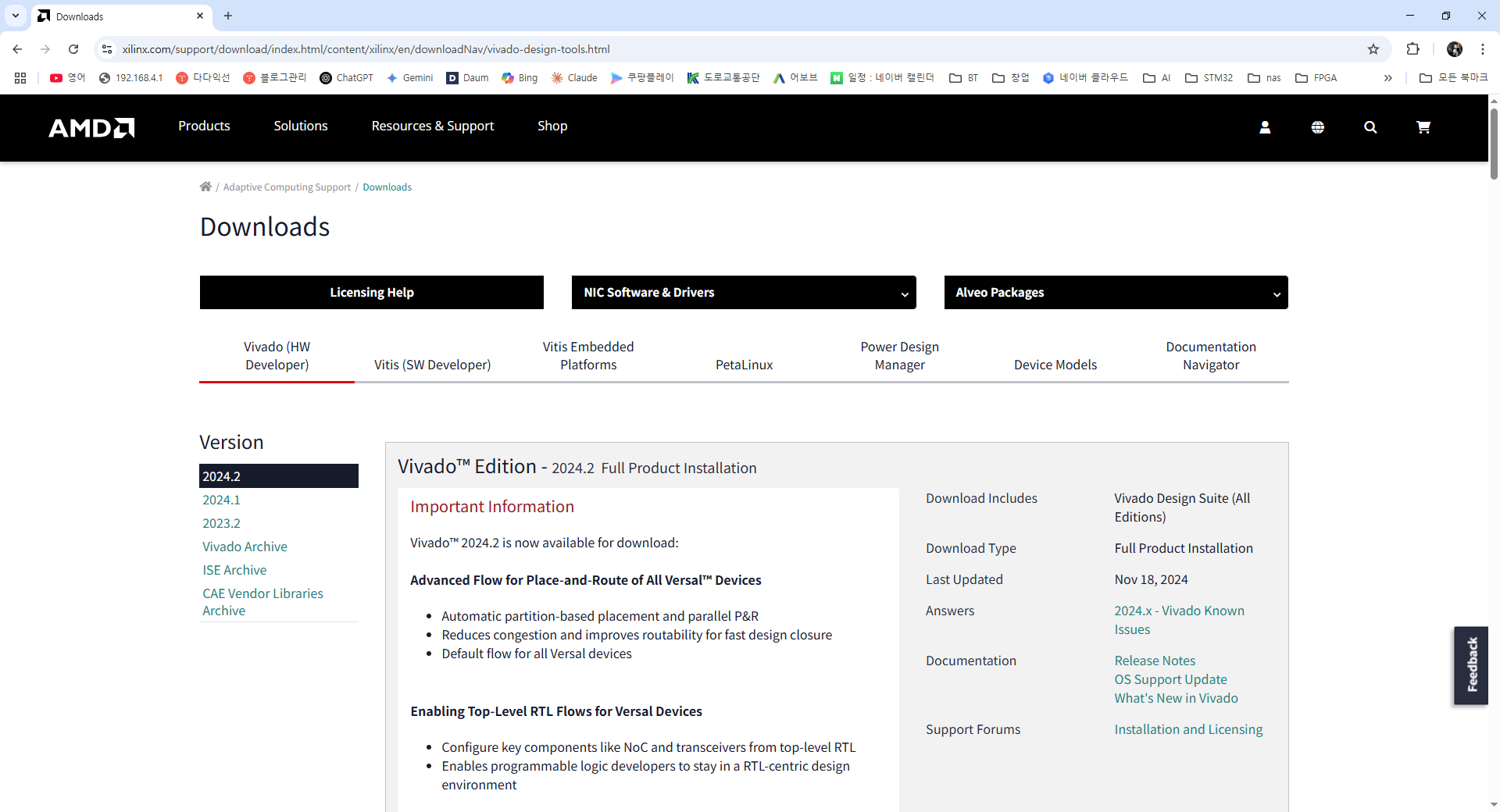1500x812 pixels.
Task: Open the Daum bookmark
Action: coord(467,78)
